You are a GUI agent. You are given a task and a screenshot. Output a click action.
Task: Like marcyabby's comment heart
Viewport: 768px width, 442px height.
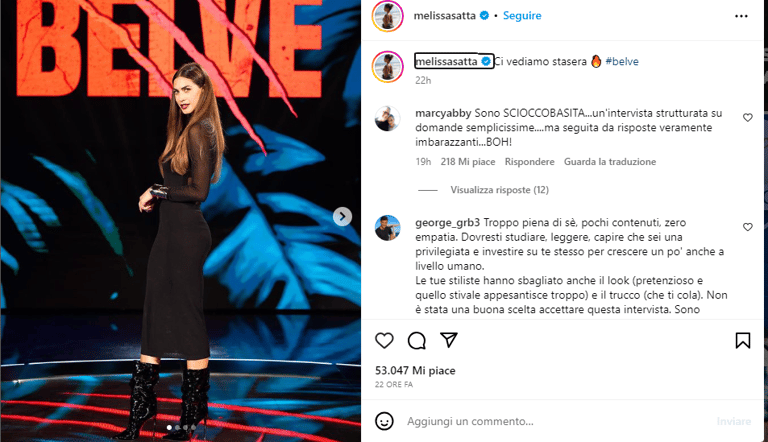click(x=747, y=118)
